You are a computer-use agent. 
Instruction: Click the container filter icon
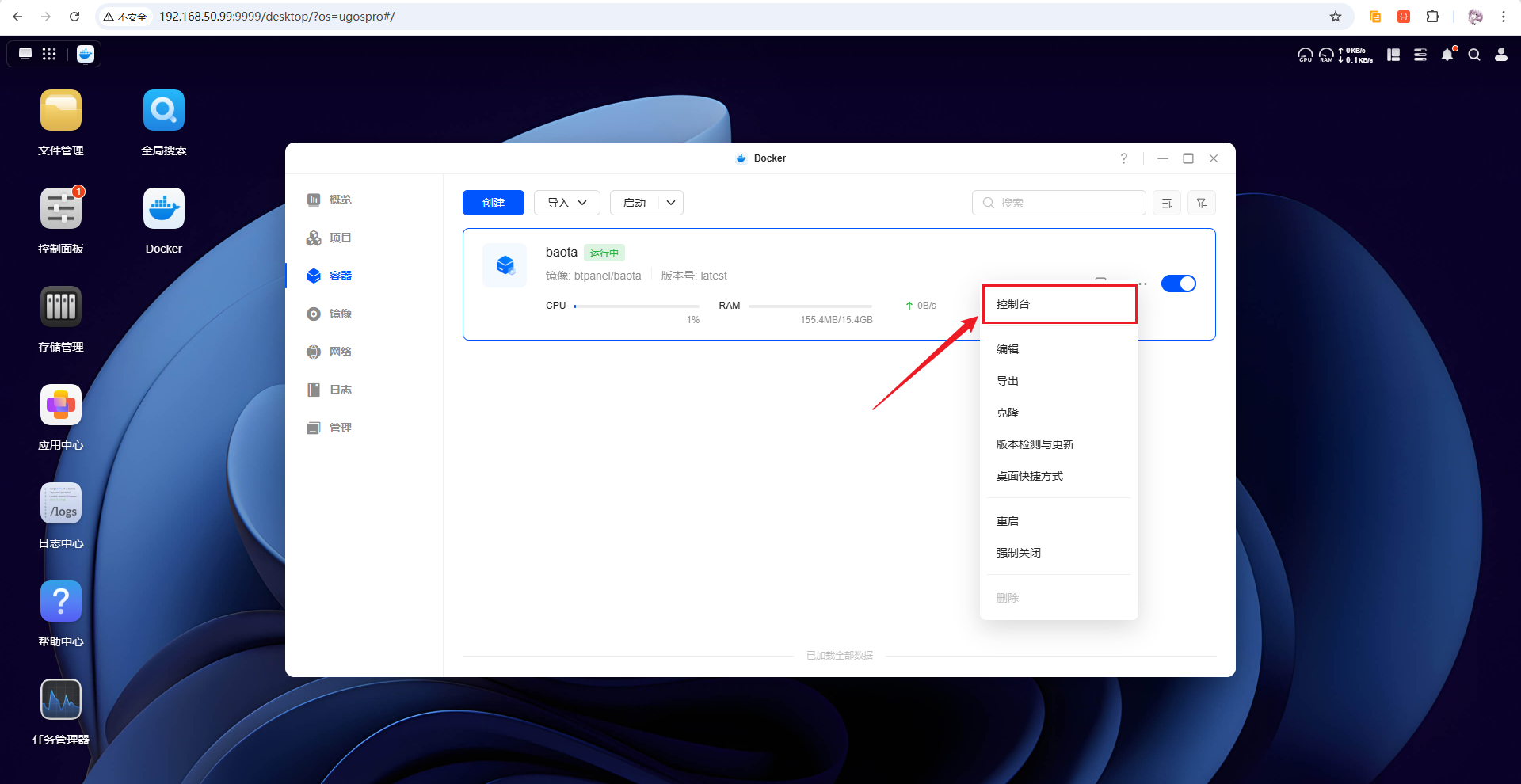point(1202,204)
